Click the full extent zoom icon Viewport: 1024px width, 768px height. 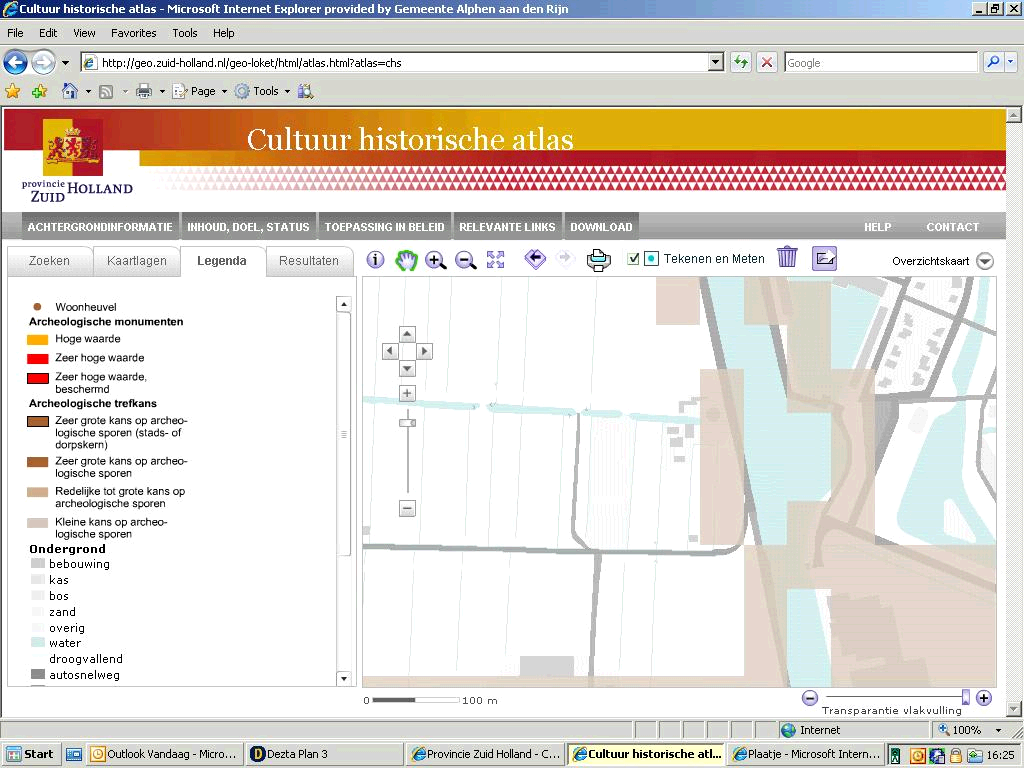[496, 260]
